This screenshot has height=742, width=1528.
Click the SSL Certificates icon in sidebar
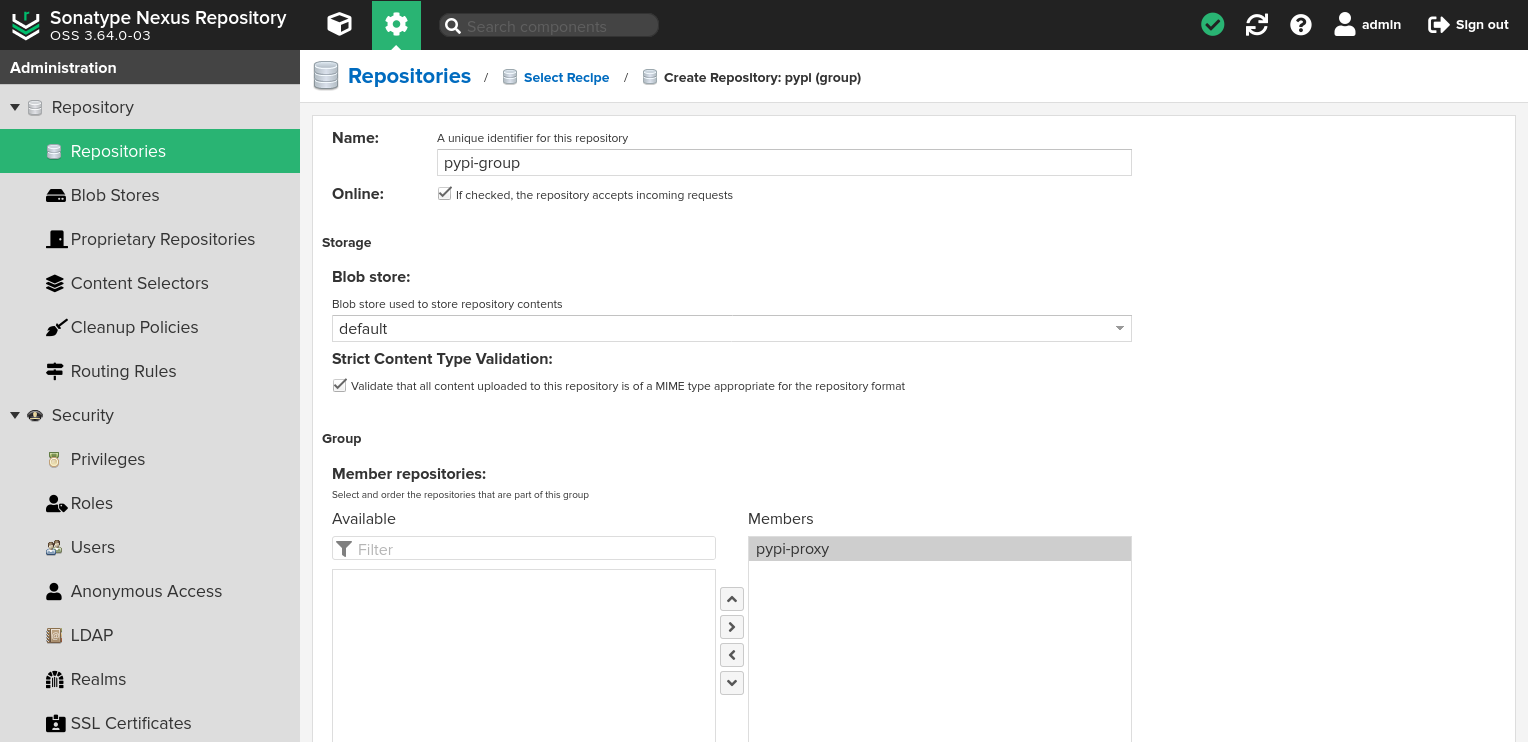click(x=55, y=723)
